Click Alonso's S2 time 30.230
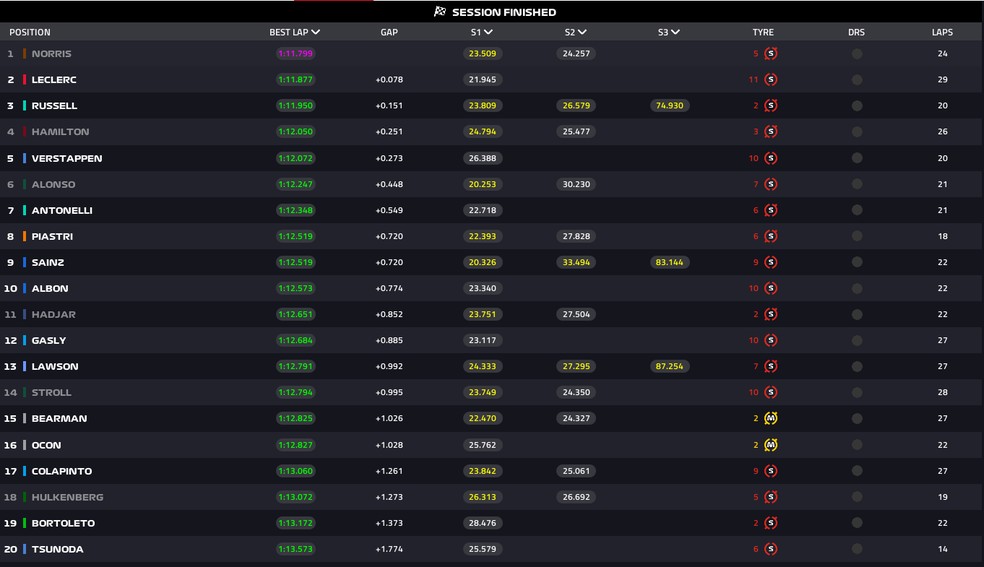The width and height of the screenshot is (984, 567). tap(576, 184)
